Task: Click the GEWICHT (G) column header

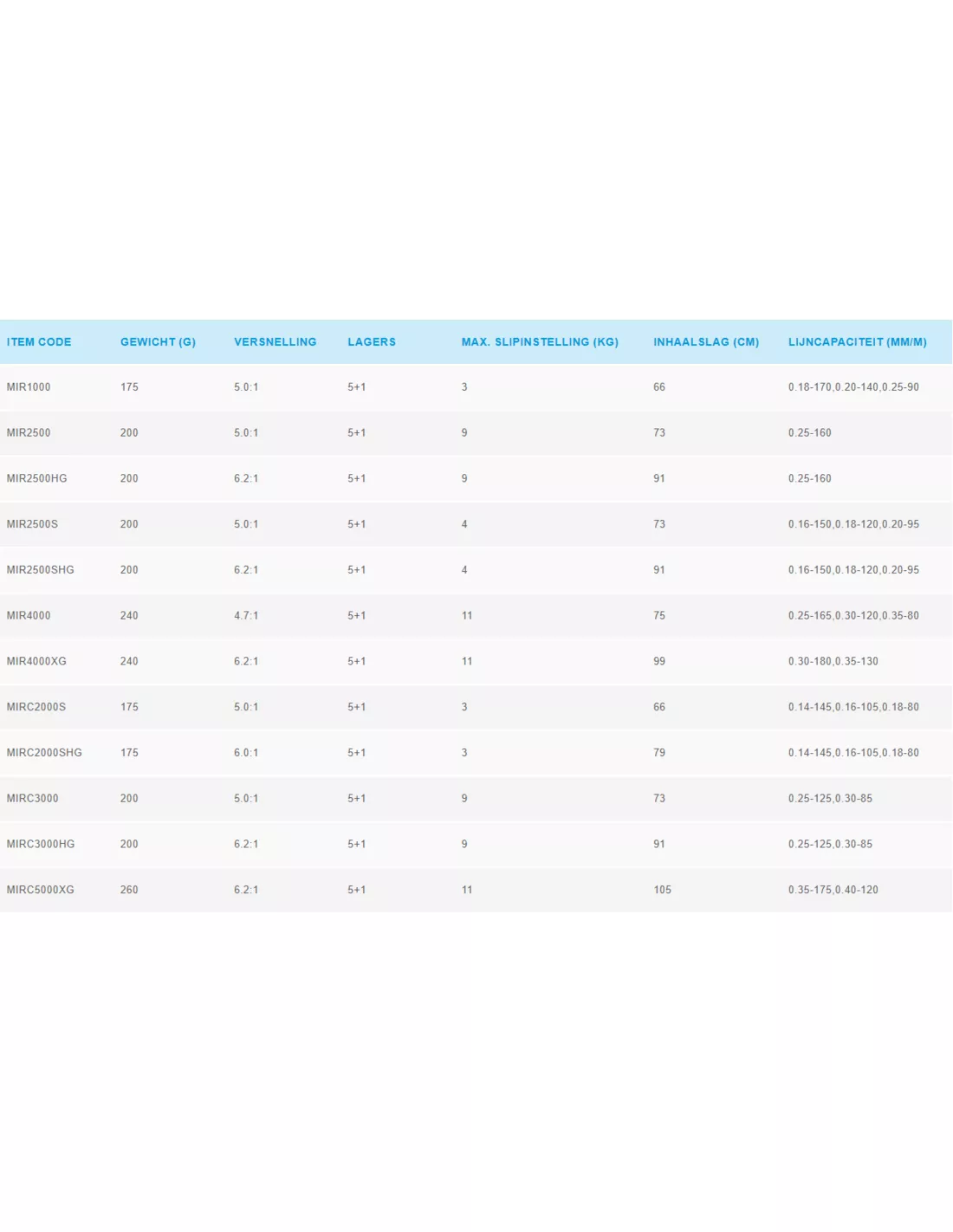Action: click(x=158, y=342)
